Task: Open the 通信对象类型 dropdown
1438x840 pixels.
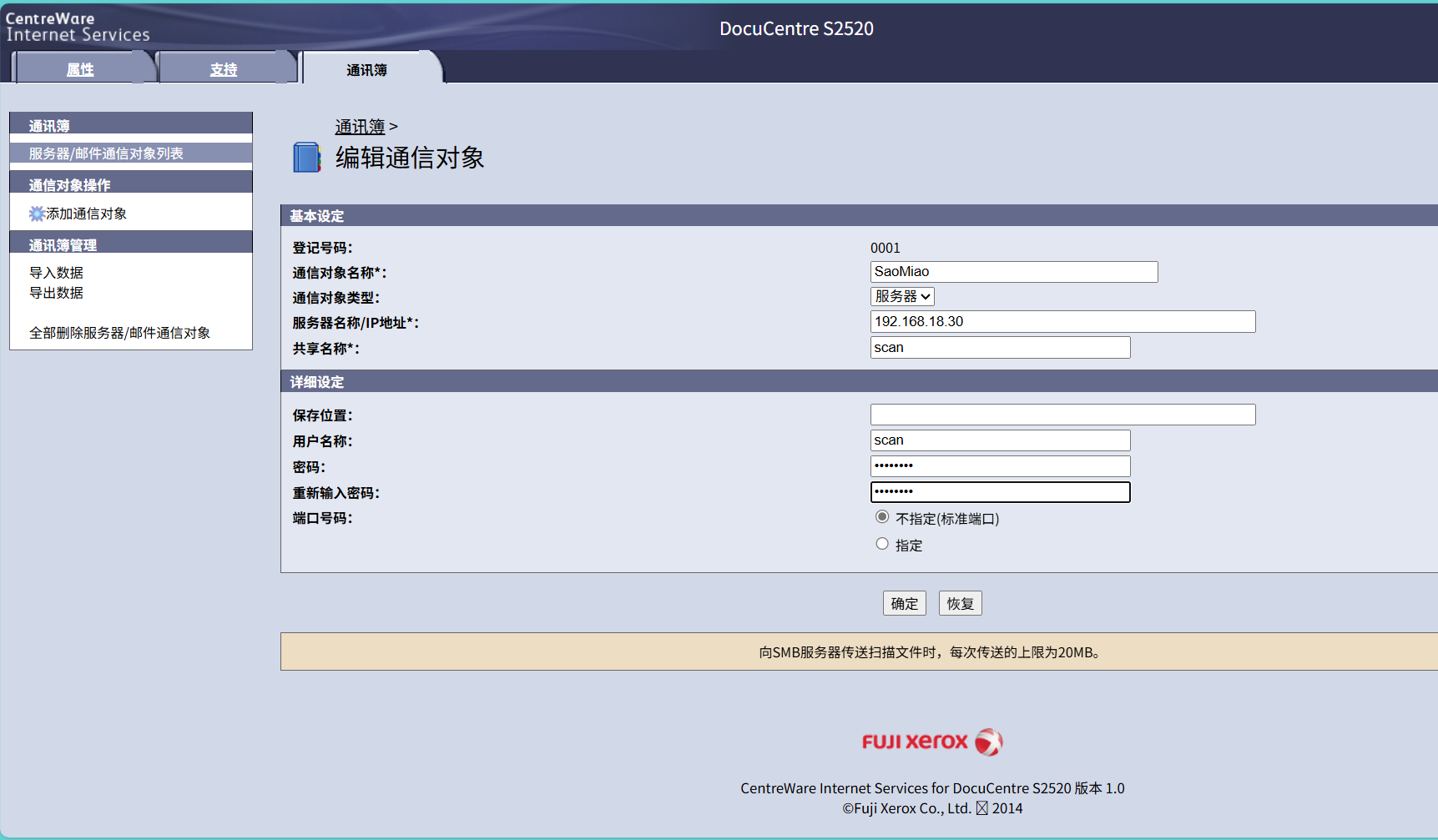Action: pyautogui.click(x=902, y=296)
